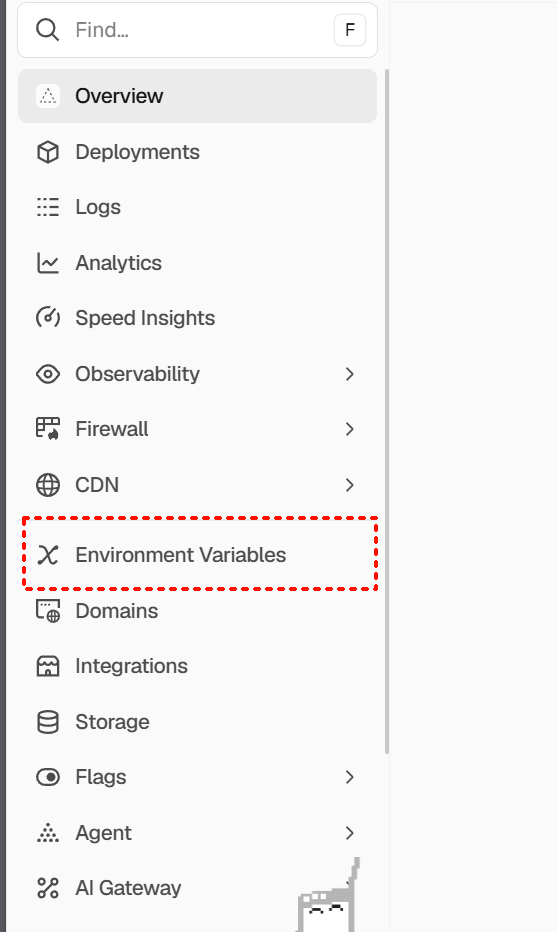
Task: Open the Storage section
Action: [197, 722]
